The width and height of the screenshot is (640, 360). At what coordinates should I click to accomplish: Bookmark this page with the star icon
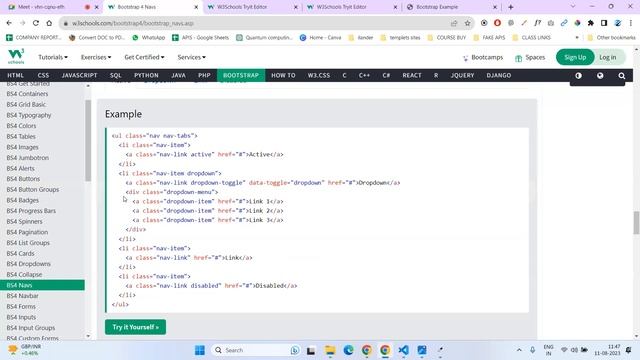point(467,23)
